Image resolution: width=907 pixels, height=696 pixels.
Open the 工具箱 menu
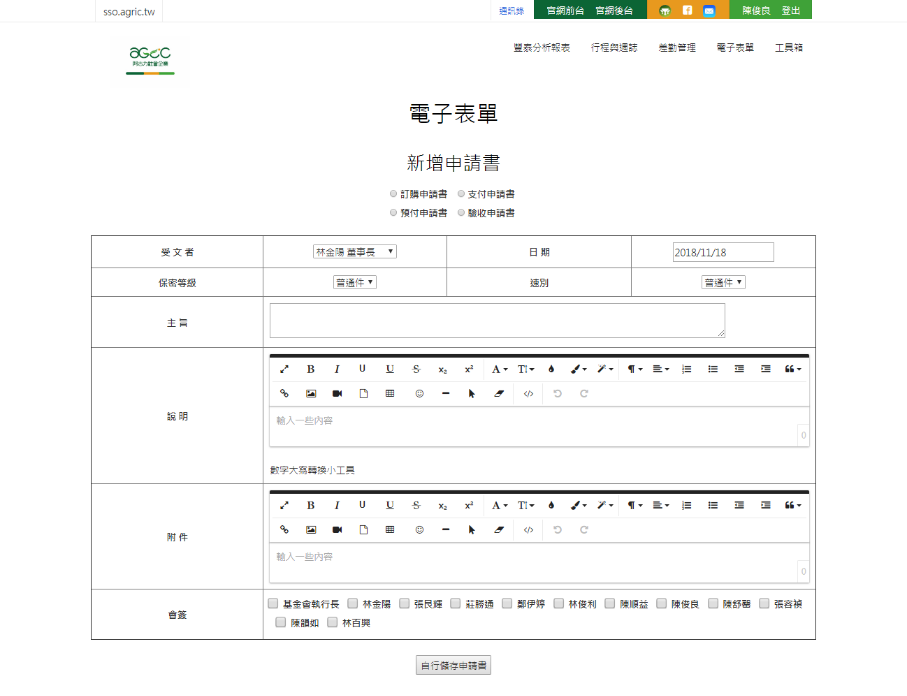pyautogui.click(x=789, y=48)
